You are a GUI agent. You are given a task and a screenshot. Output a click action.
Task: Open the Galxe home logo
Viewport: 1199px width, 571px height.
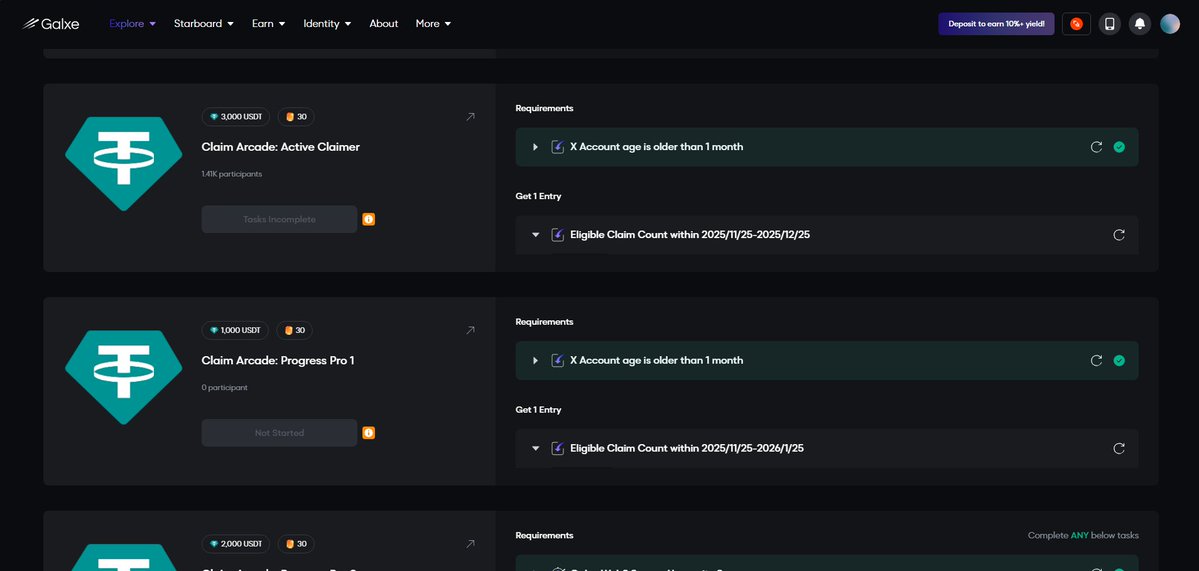tap(50, 24)
